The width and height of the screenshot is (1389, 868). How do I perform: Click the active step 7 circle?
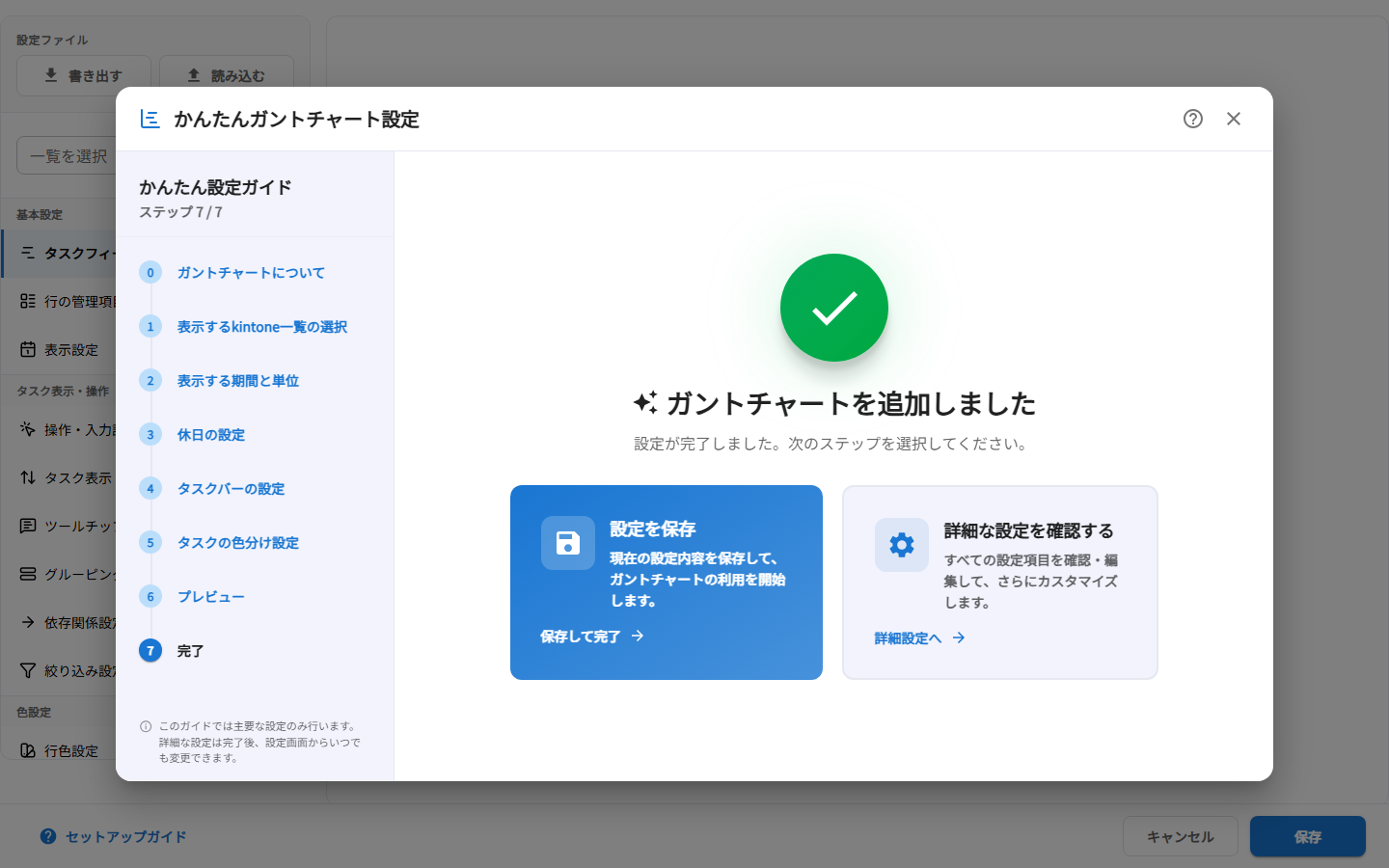coord(150,651)
